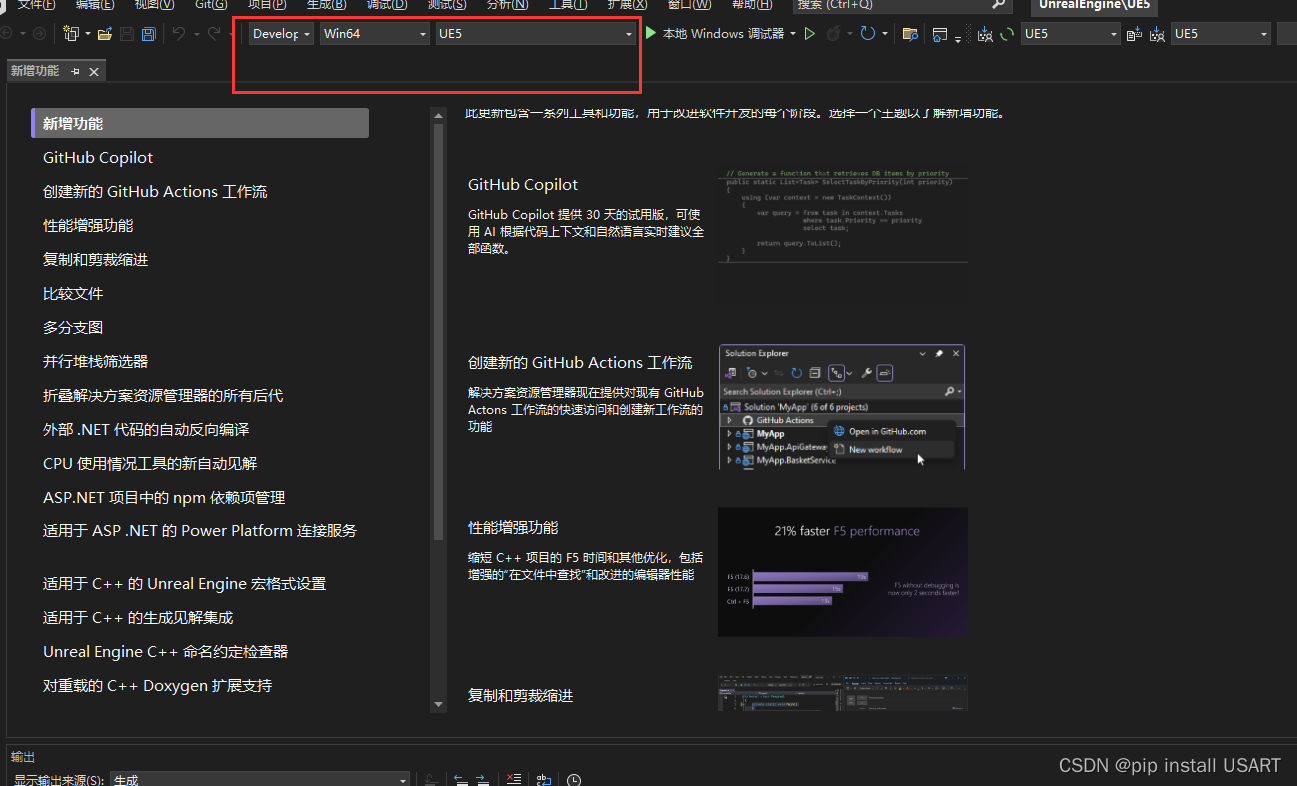Image resolution: width=1297 pixels, height=786 pixels.
Task: Click the clock timestamp icon in the Output panel
Action: (574, 780)
